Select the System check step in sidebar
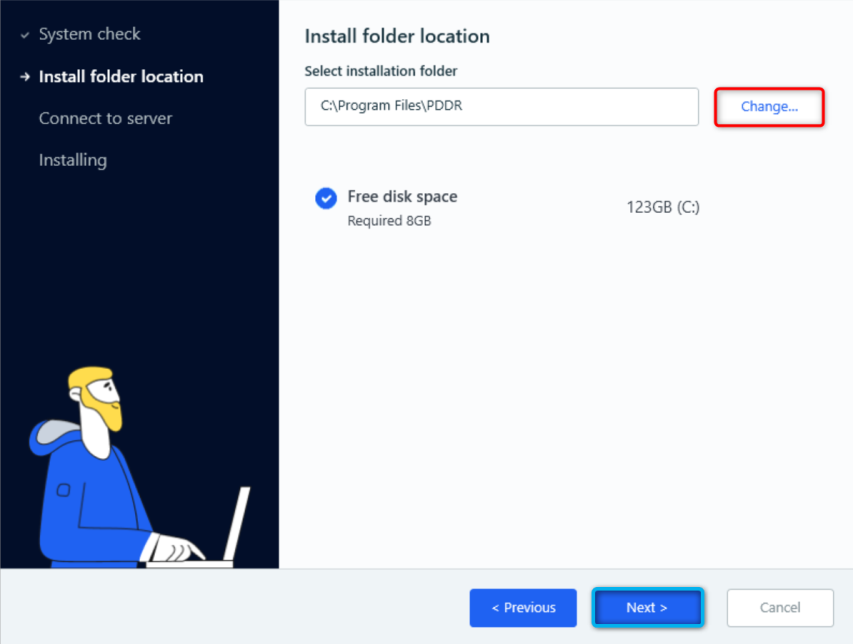Screen dimensions: 853x644 89,34
